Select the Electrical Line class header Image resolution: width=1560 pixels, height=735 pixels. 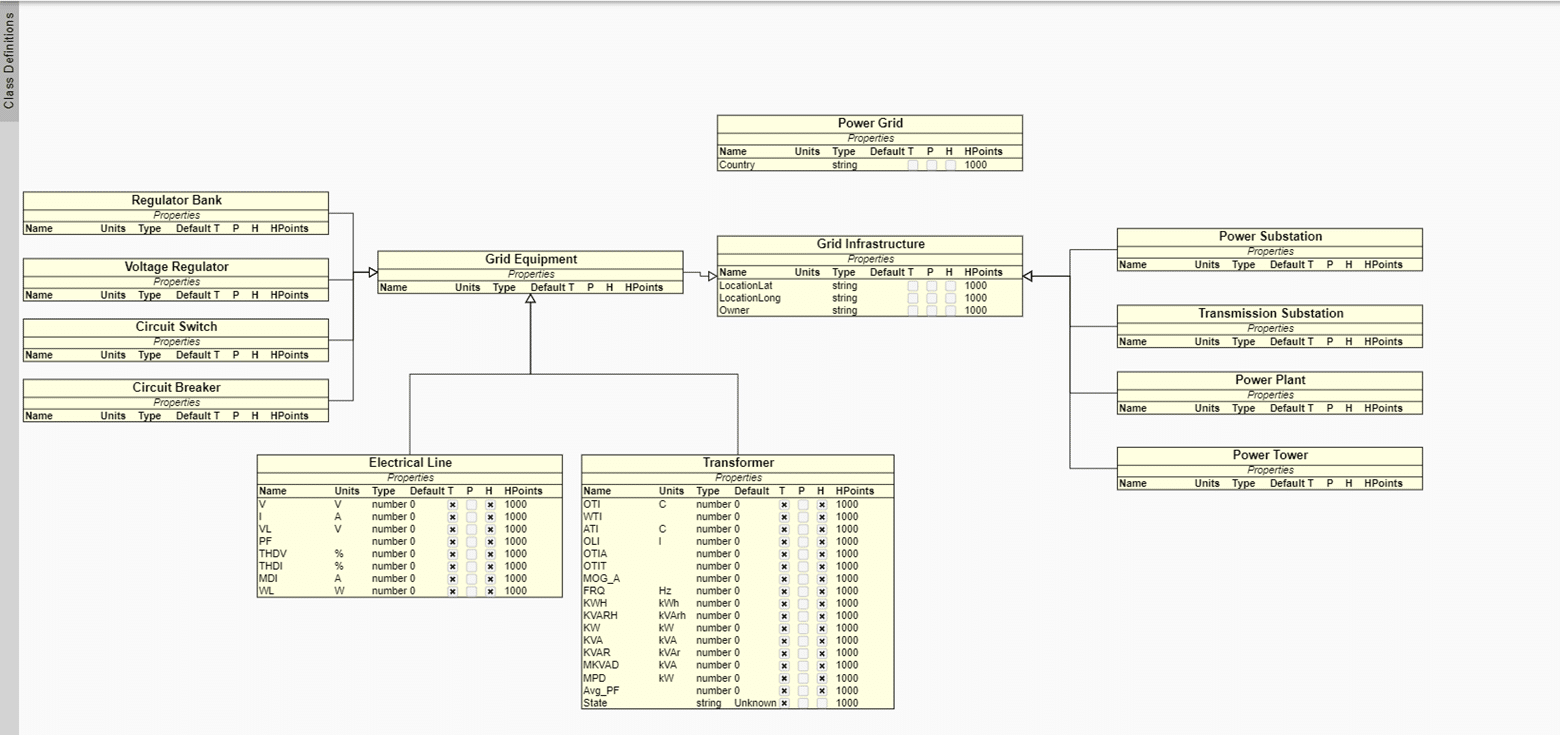tap(409, 462)
